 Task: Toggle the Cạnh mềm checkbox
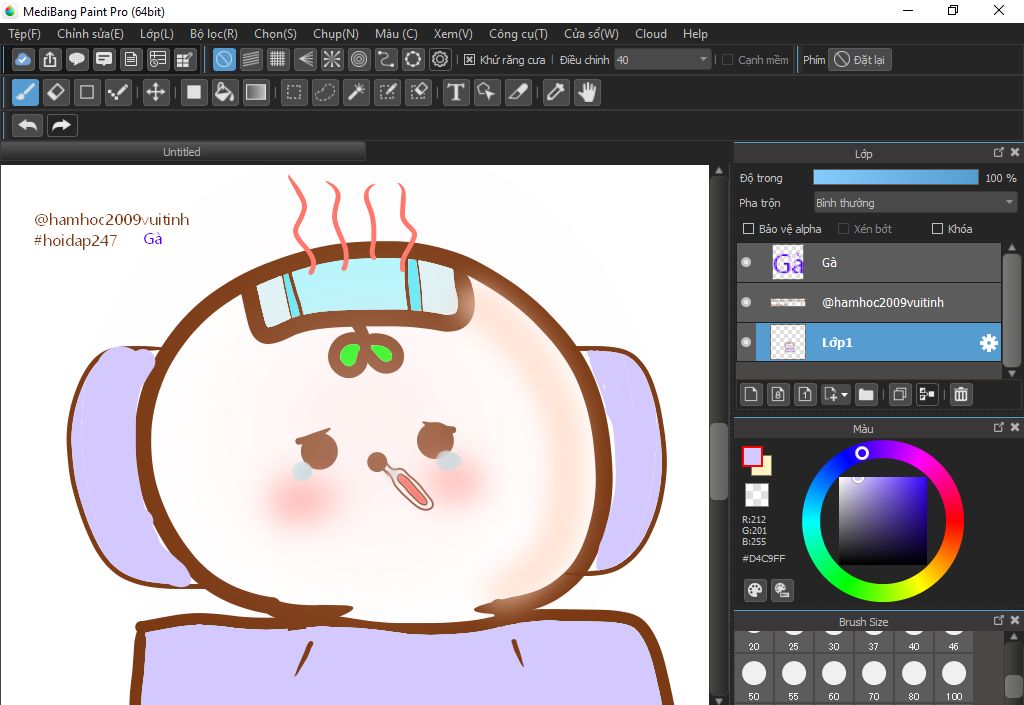pos(728,60)
